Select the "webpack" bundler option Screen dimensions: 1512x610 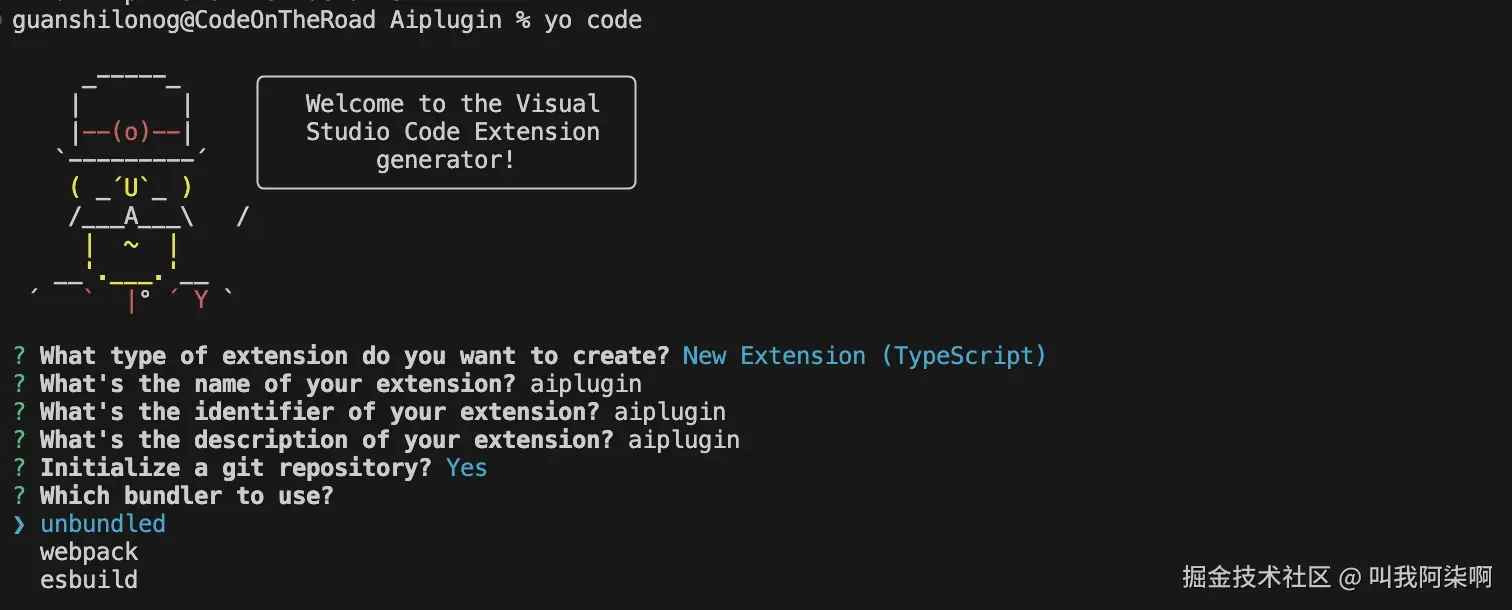(89, 552)
